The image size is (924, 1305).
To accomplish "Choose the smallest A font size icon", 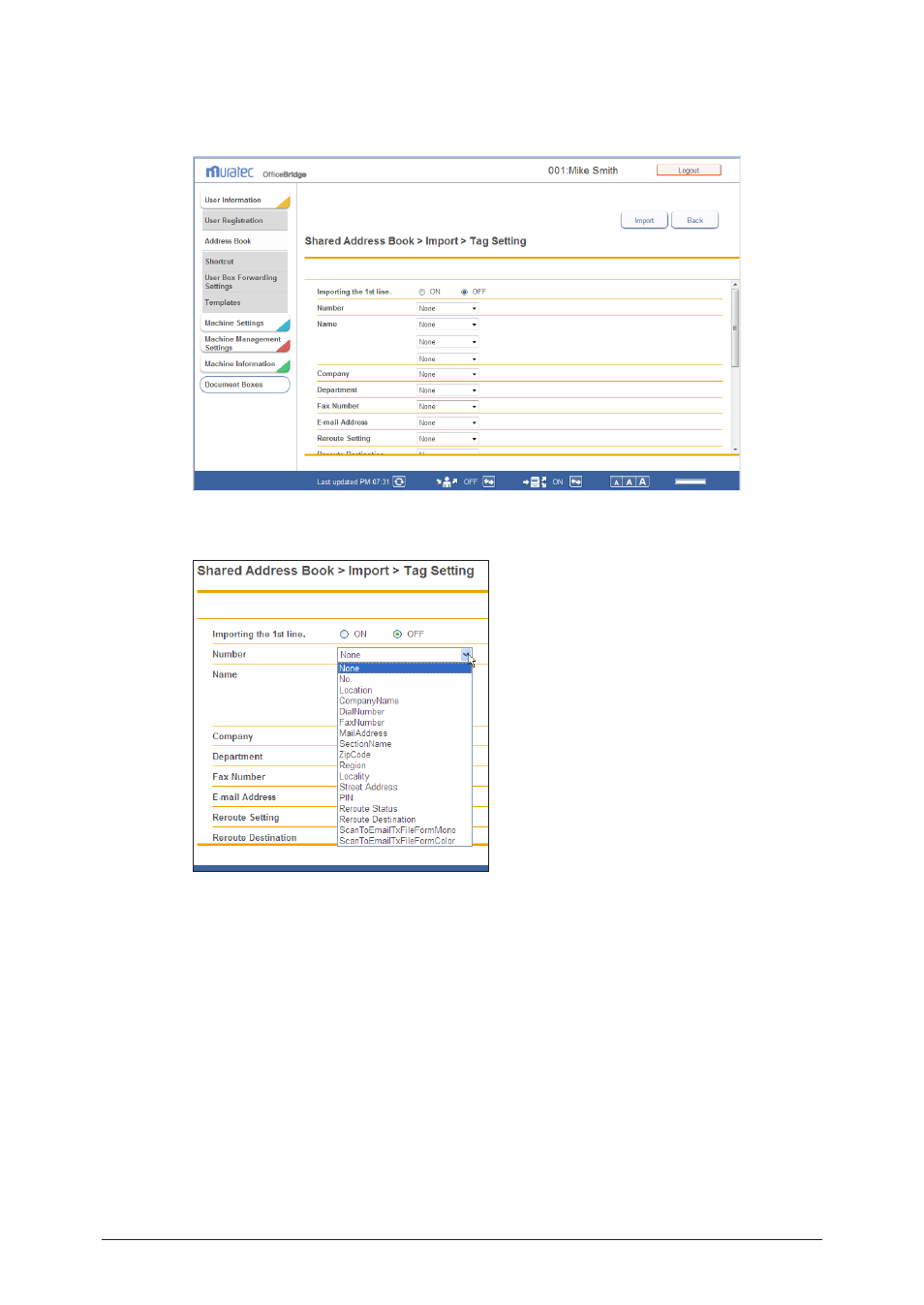I will point(616,482).
